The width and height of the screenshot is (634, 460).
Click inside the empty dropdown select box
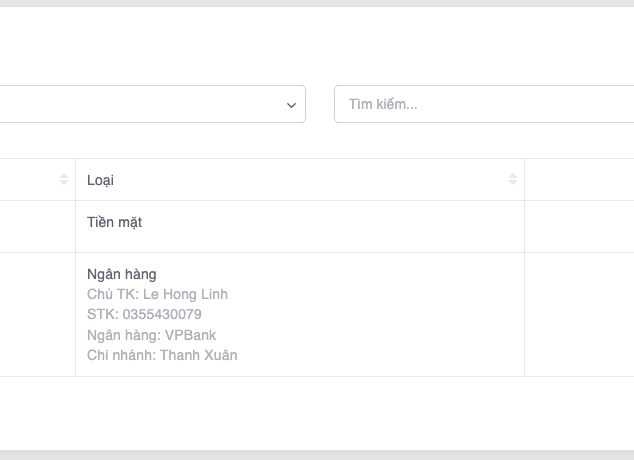click(x=140, y=105)
